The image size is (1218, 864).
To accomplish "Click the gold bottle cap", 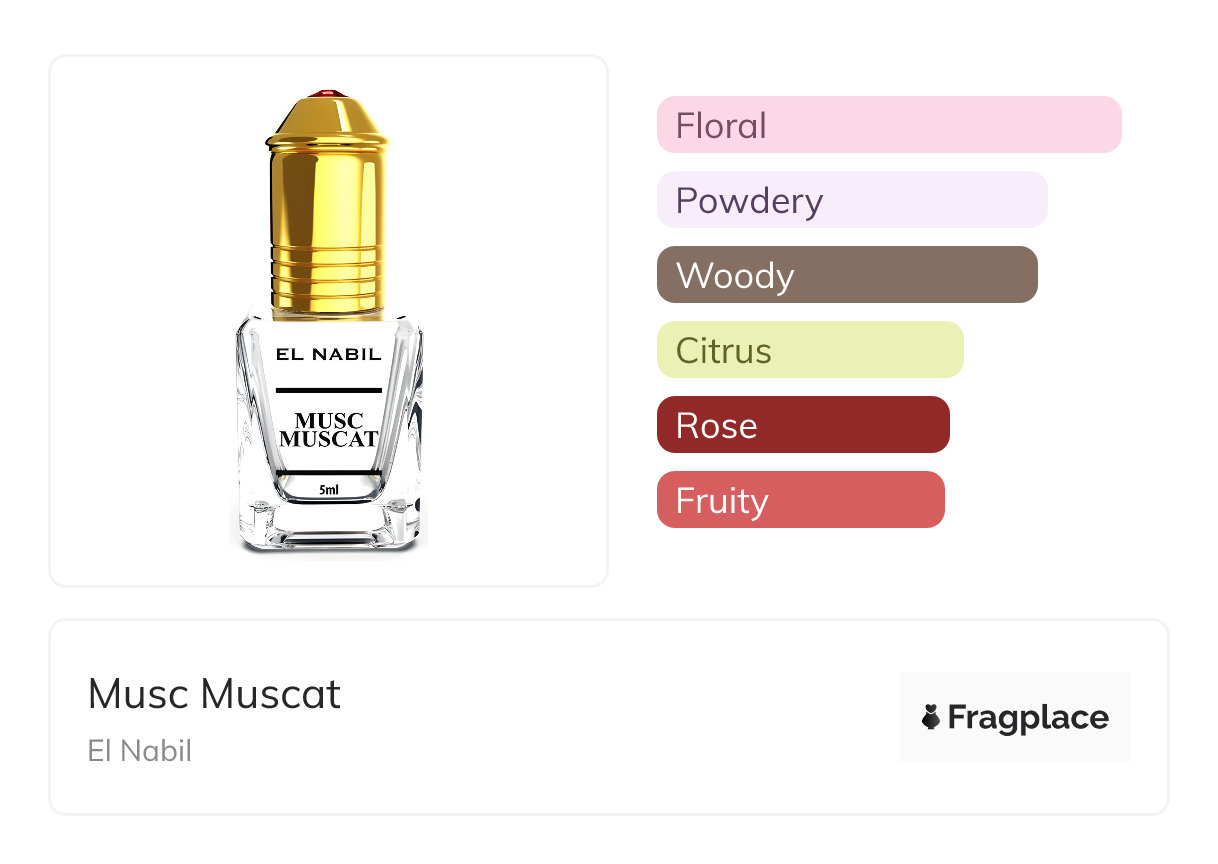I will 328,190.
